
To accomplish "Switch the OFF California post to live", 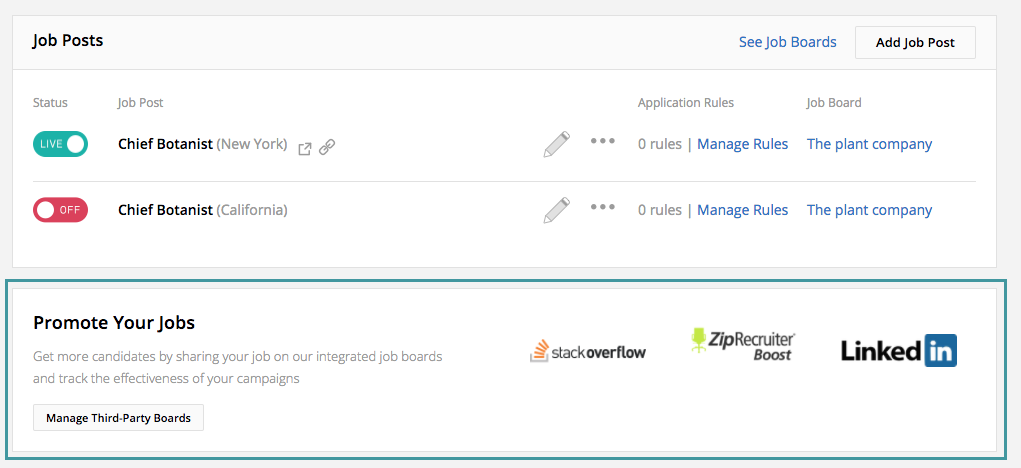I will click(x=61, y=210).
